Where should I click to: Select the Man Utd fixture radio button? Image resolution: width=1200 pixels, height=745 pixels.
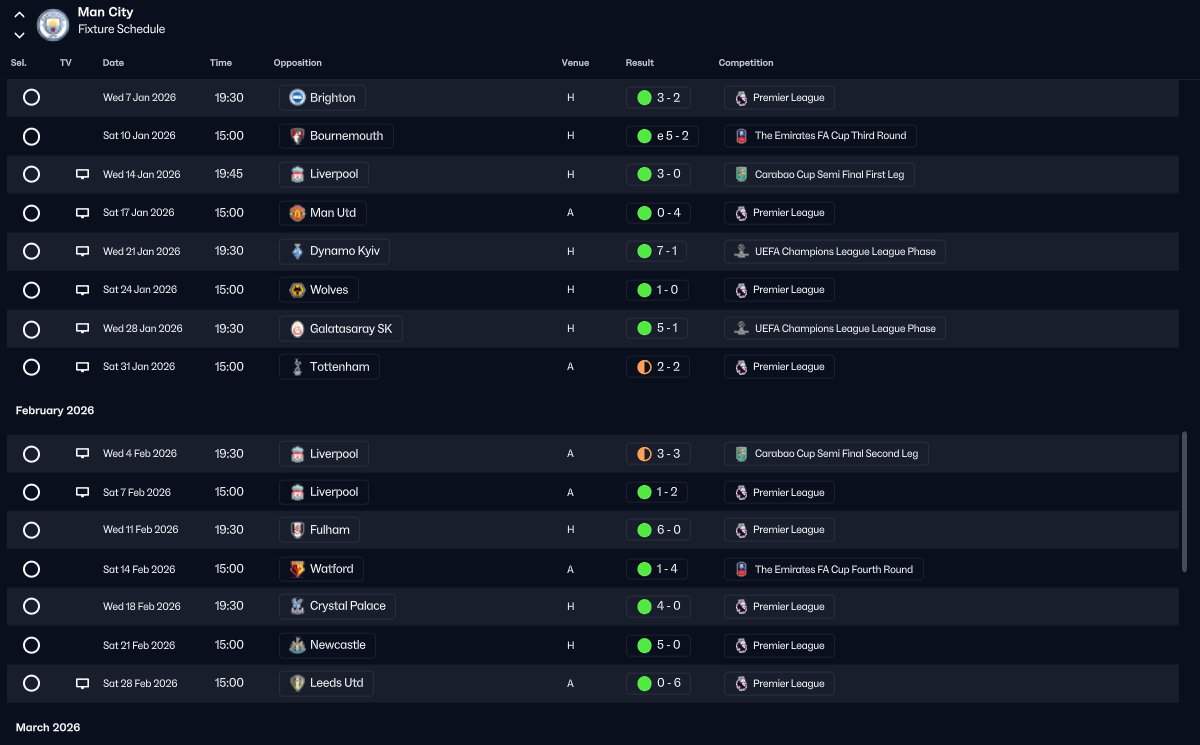(31, 213)
